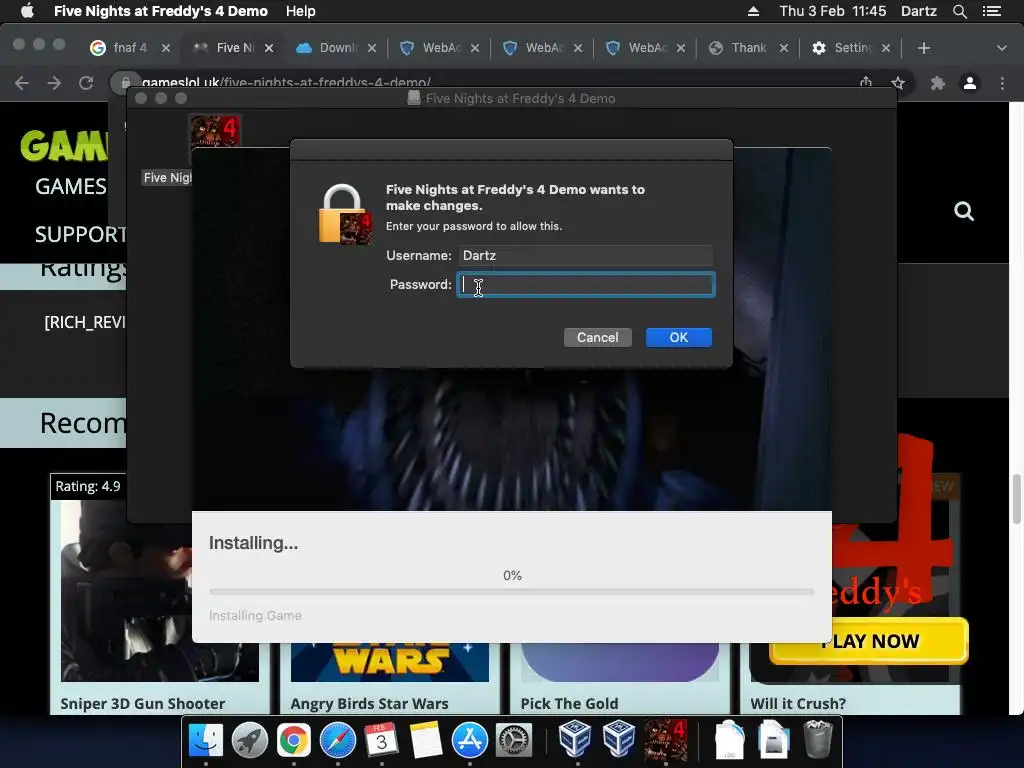Open the GAMES link on the website
Viewport: 1024px width, 768px height.
coord(71,187)
